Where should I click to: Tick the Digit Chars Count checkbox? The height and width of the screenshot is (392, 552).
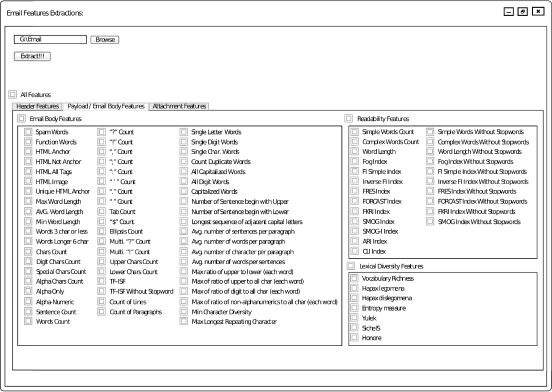pos(28,261)
